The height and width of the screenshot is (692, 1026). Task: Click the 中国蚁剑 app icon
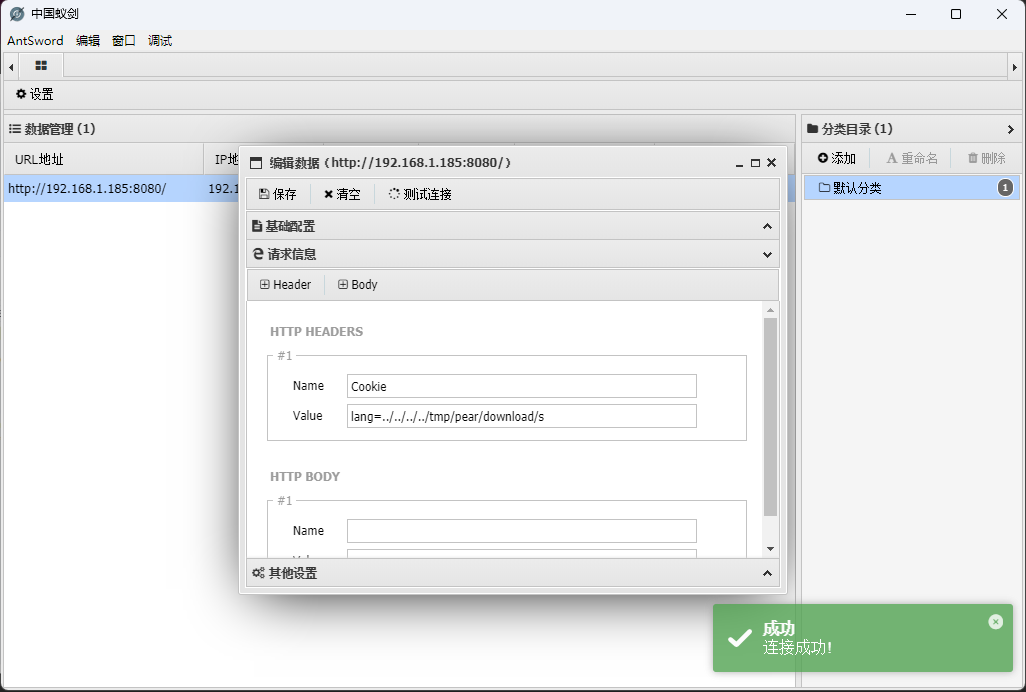(17, 14)
